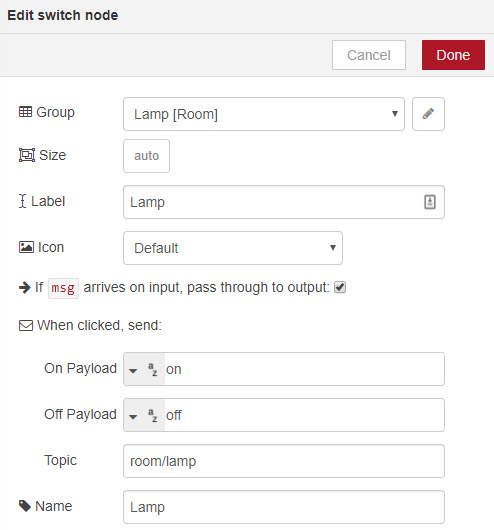The height and width of the screenshot is (530, 494).
Task: Click the Label text field containing Lamp
Action: [x=284, y=202]
